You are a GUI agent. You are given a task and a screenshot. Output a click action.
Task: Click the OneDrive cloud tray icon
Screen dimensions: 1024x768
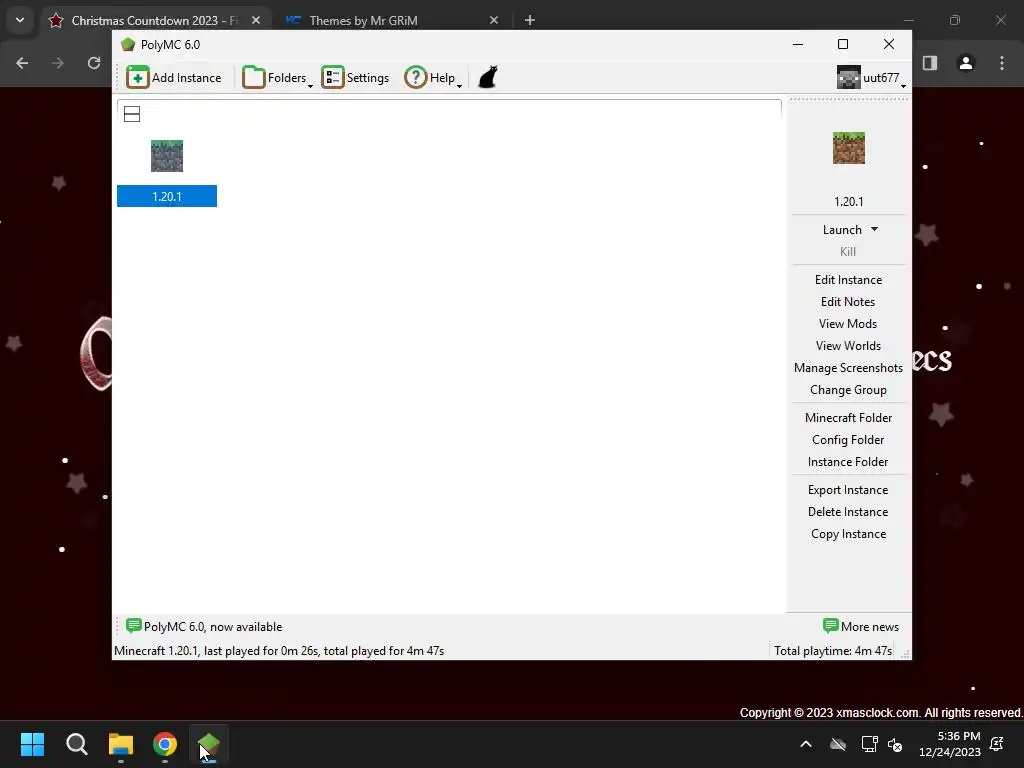838,744
